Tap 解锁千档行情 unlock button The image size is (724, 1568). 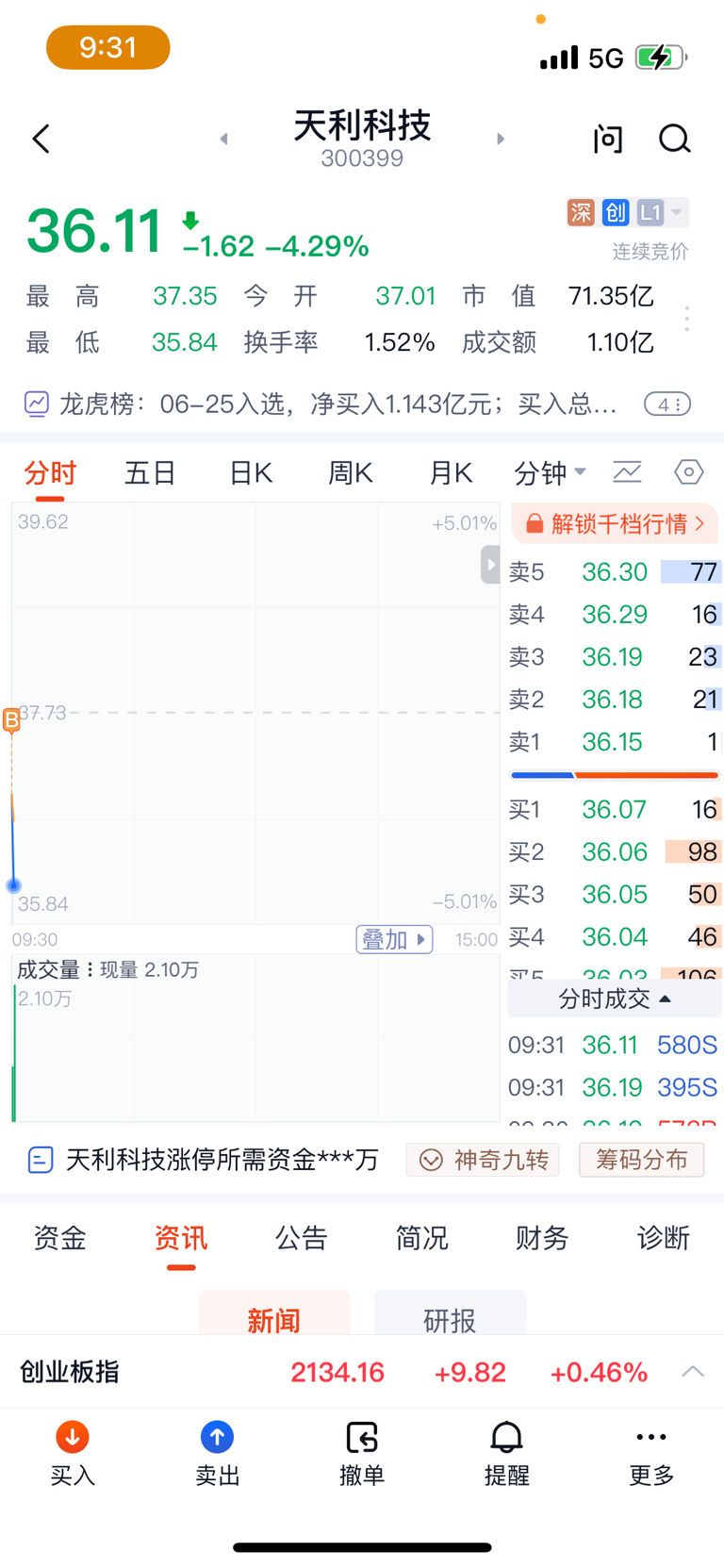[x=615, y=523]
